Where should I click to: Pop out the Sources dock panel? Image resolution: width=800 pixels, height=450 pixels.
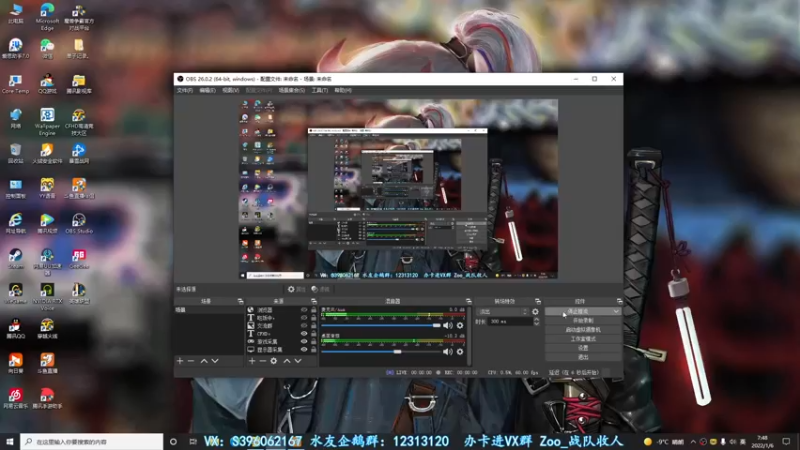coord(313,301)
